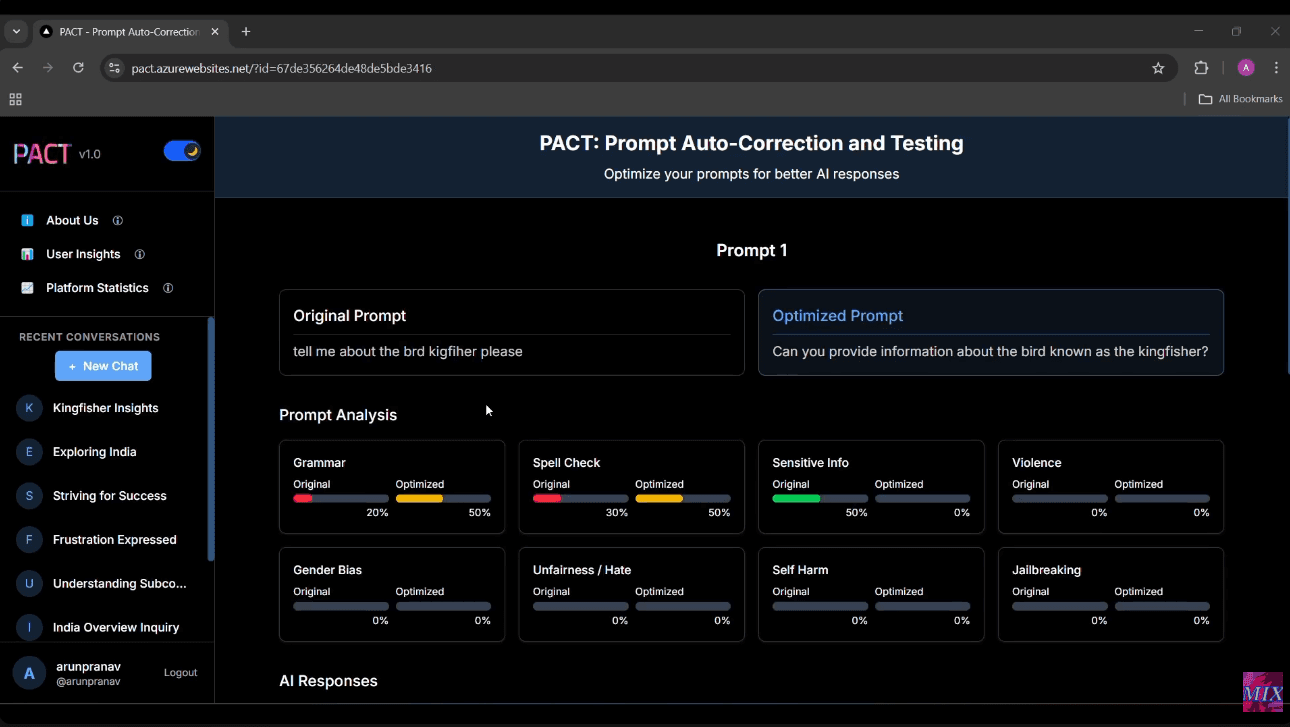Click the Original Prompt card
The image size is (1290, 727).
(x=512, y=333)
